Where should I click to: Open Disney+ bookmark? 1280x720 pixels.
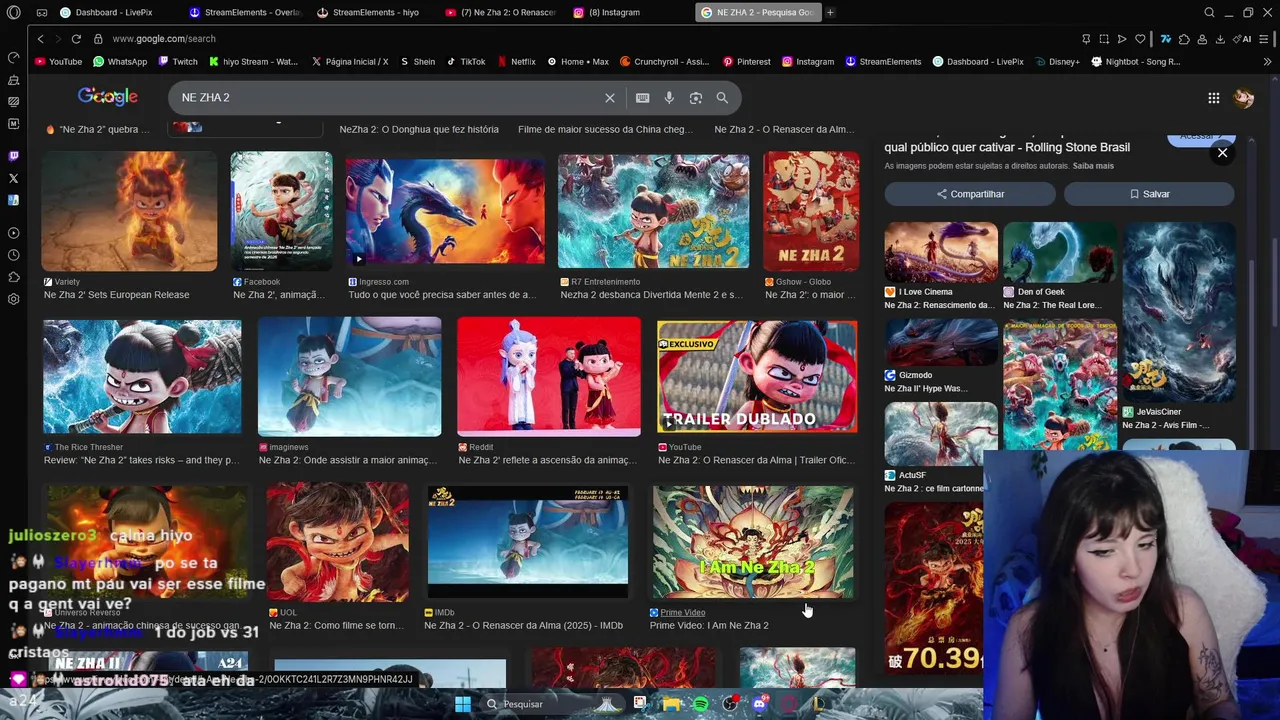point(1057,61)
